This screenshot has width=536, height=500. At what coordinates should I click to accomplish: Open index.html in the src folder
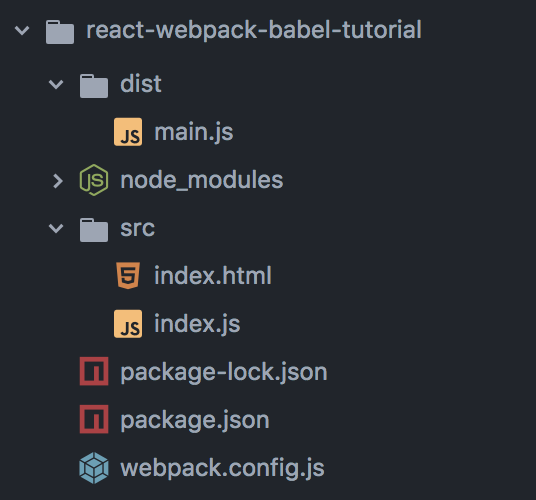213,275
